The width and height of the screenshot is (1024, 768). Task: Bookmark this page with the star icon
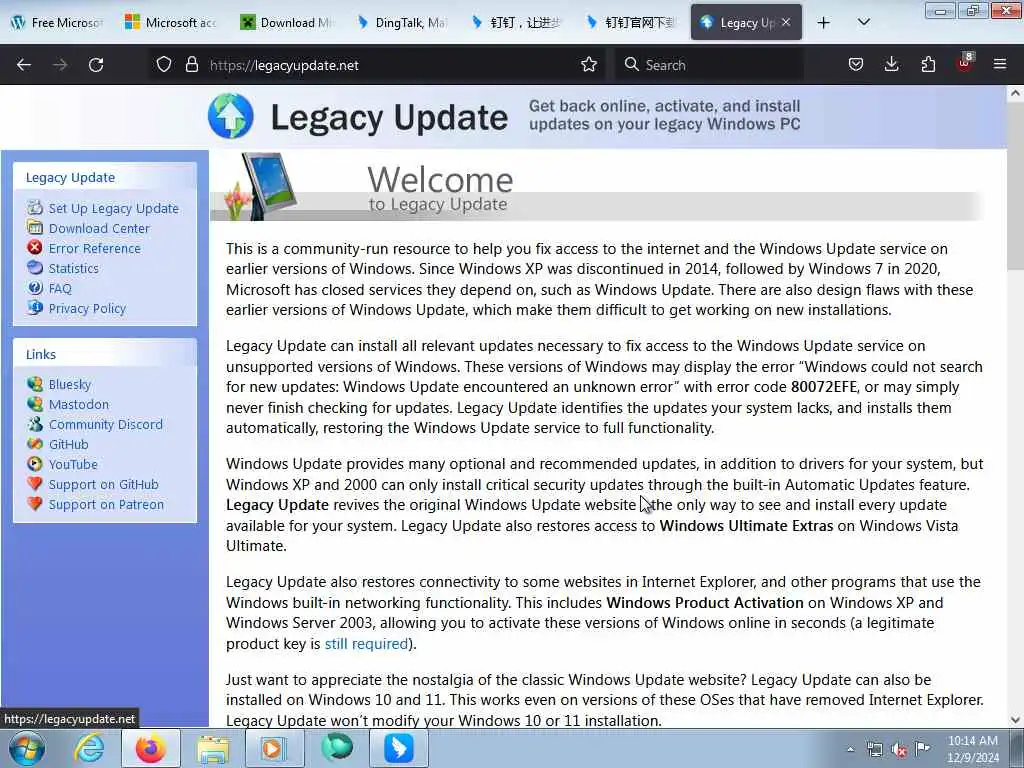pos(589,65)
